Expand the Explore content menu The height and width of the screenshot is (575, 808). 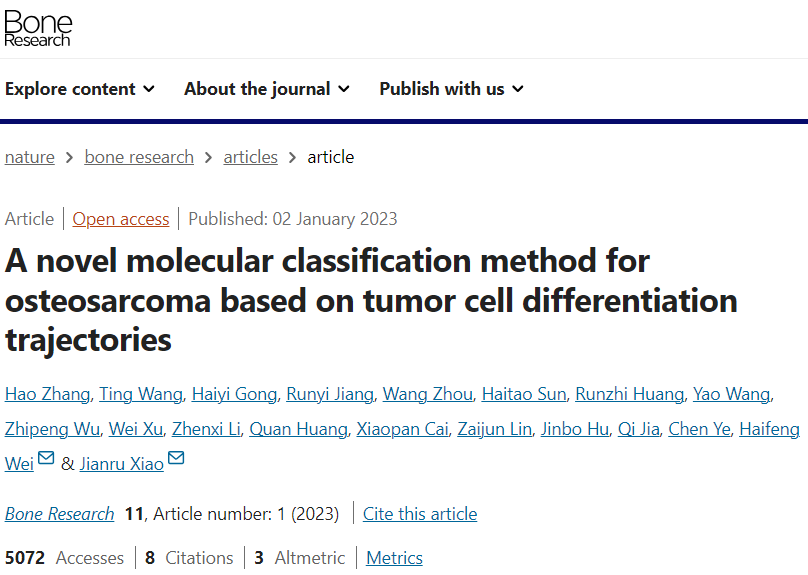coord(80,89)
